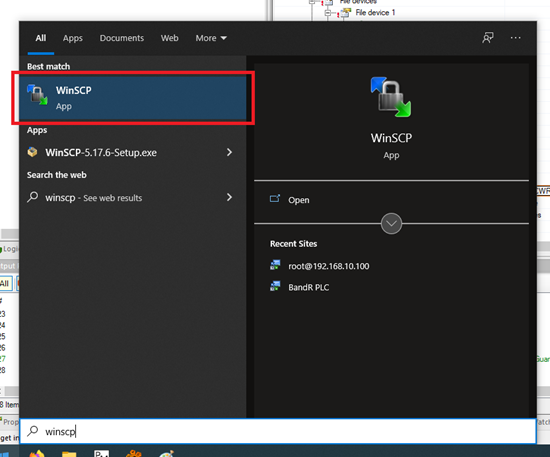Click the BandR PLC site icon
Screen dimensions: 550x457
coord(275,286)
